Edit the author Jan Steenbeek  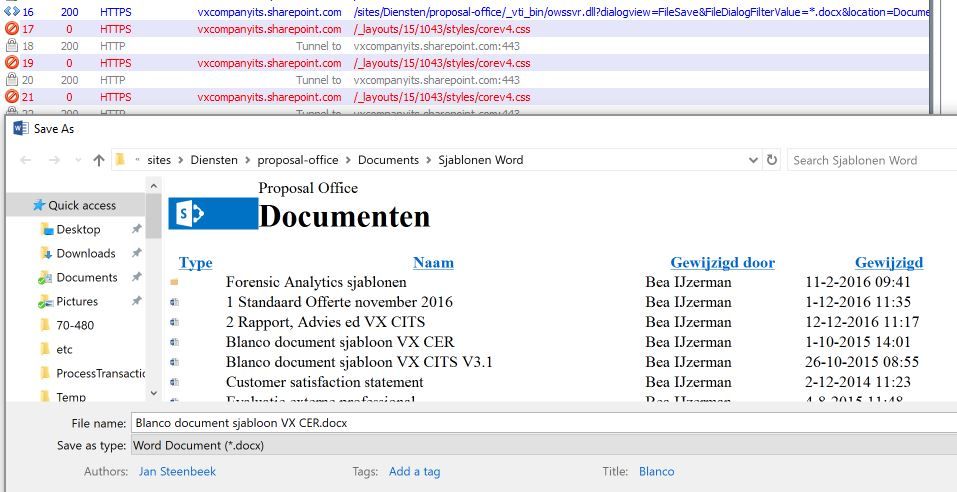coord(177,472)
